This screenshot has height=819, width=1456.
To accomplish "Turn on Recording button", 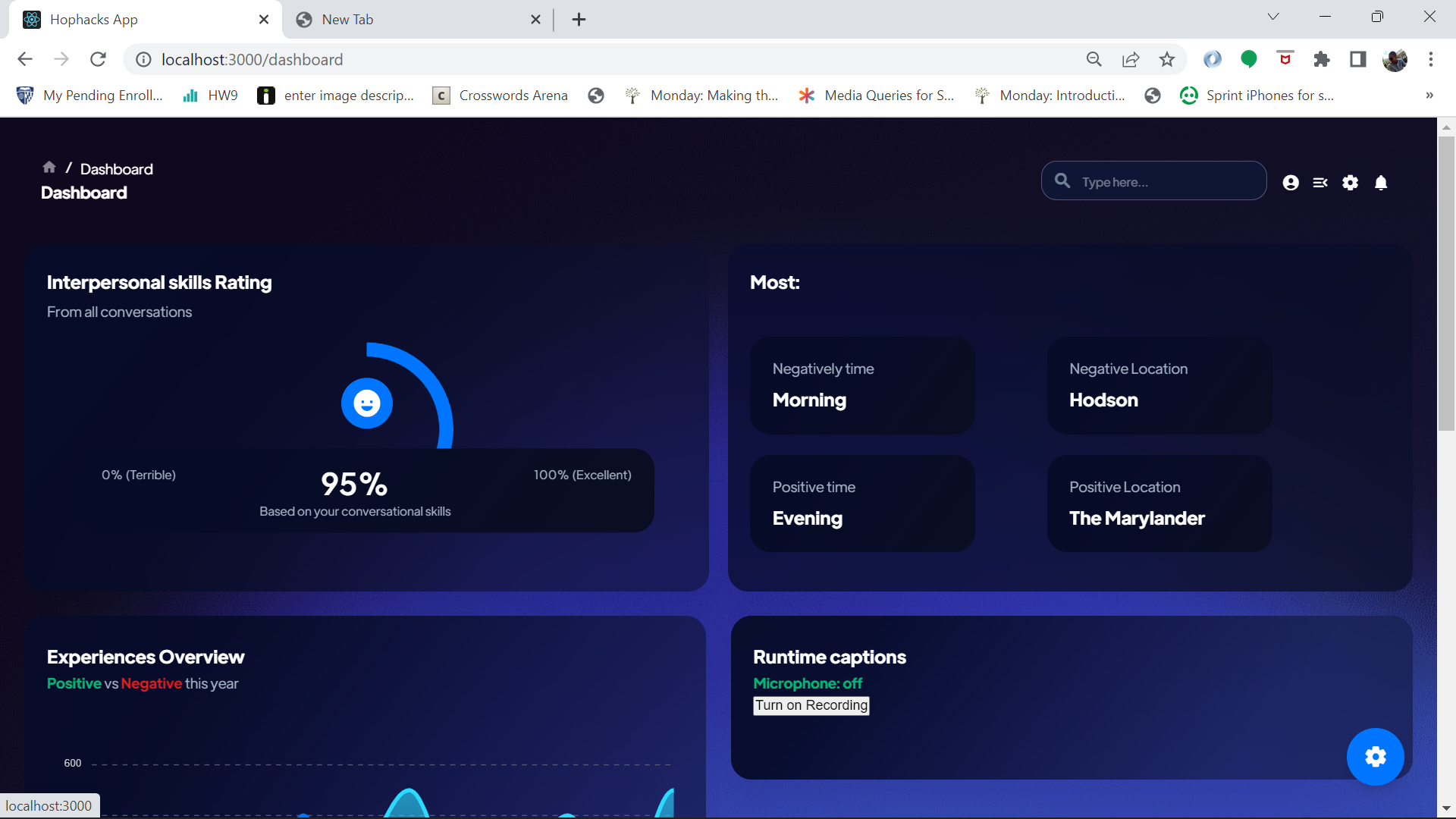I will click(811, 705).
